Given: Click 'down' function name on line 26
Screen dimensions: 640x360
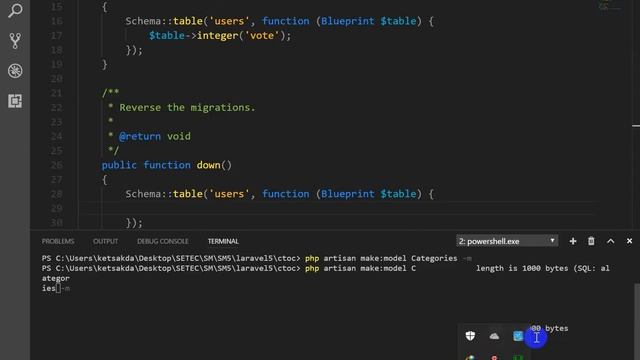Looking at the screenshot, I should coord(208,165).
